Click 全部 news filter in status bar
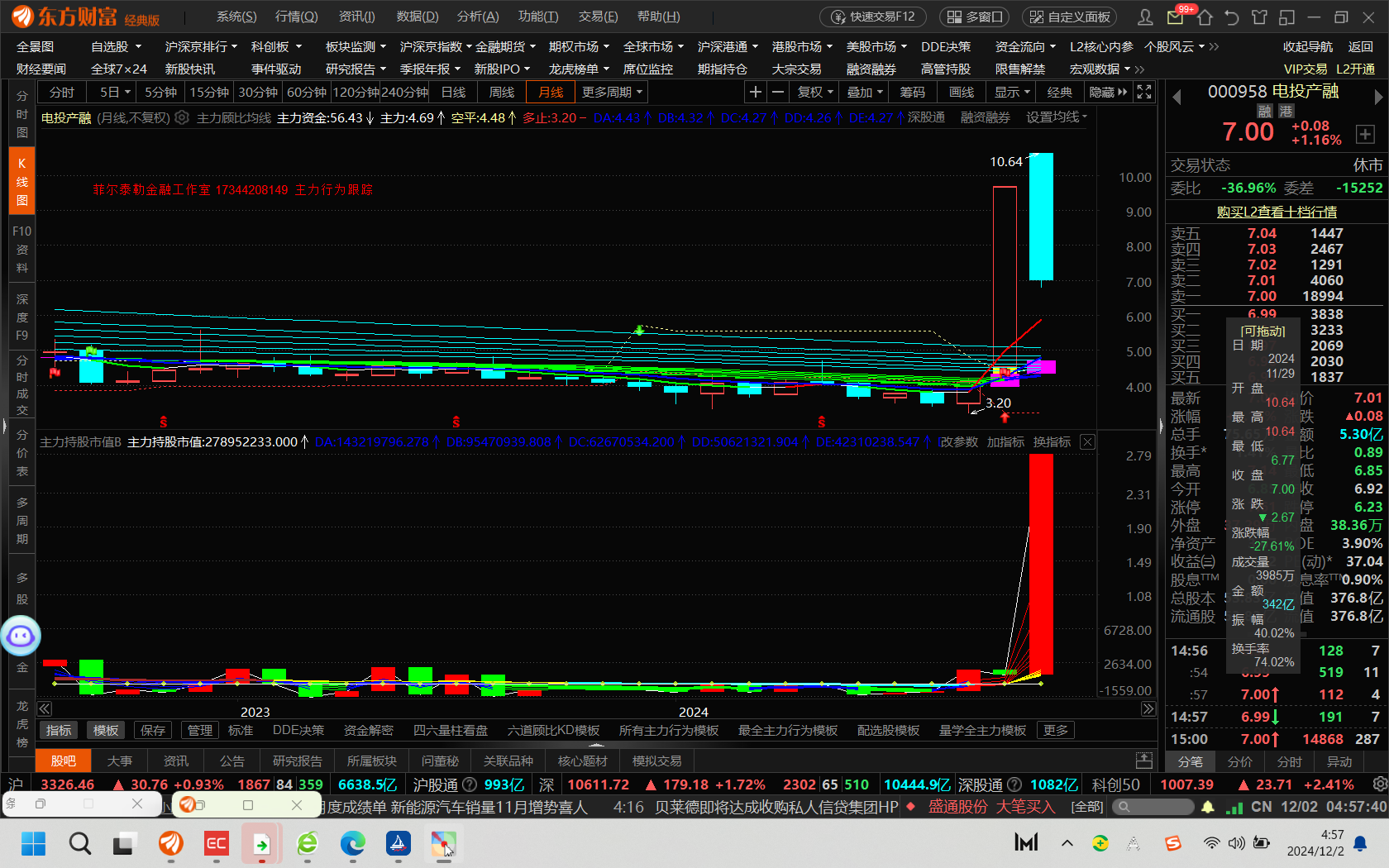The height and width of the screenshot is (868, 1389). point(1087,807)
